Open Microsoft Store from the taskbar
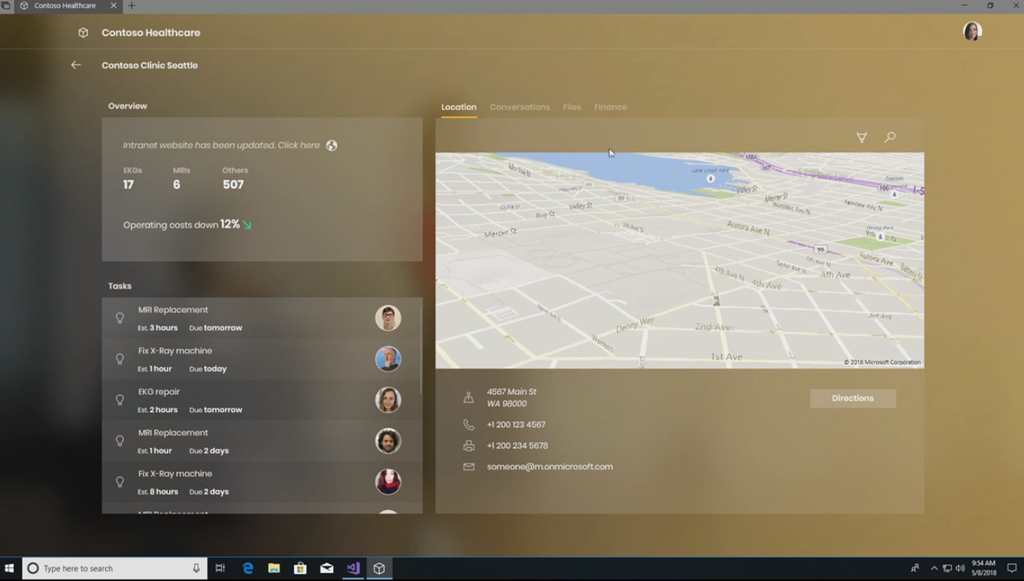The width and height of the screenshot is (1024, 581). 300,568
